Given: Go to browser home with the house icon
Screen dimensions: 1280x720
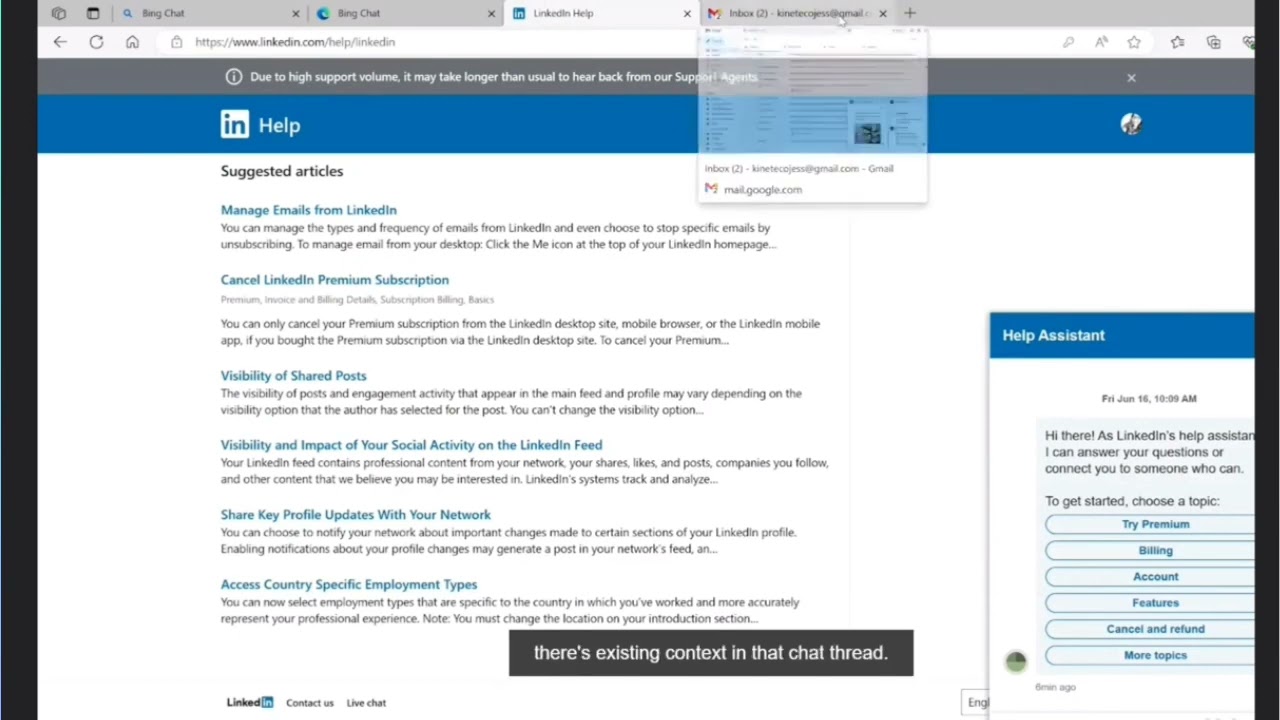Looking at the screenshot, I should tap(132, 42).
